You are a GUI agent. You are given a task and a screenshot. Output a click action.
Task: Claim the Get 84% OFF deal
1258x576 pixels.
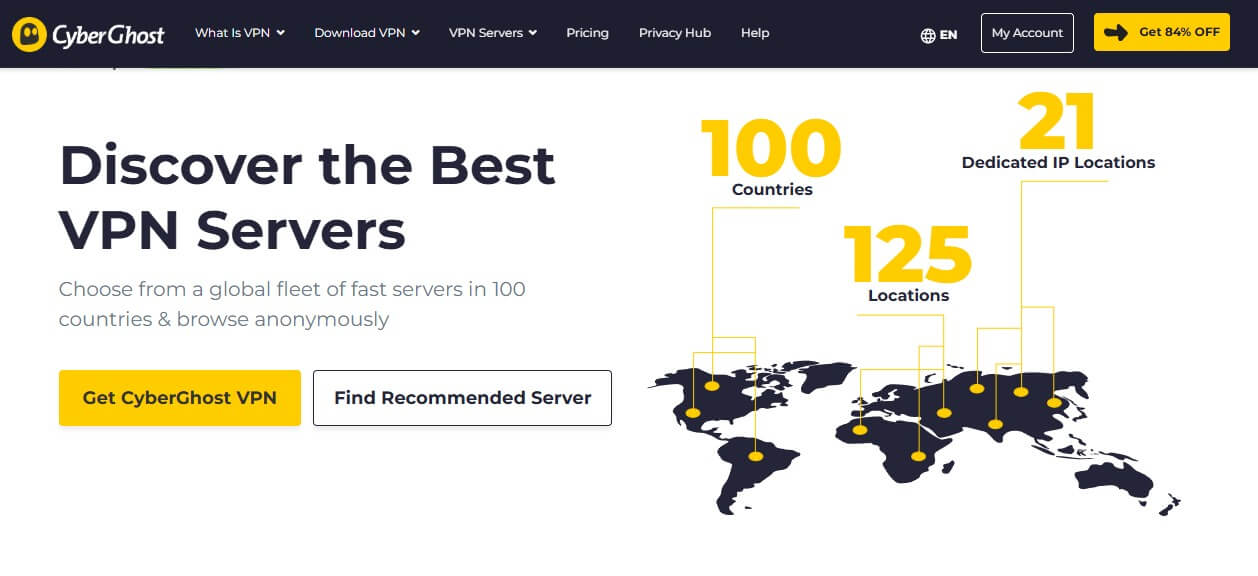tap(1161, 31)
